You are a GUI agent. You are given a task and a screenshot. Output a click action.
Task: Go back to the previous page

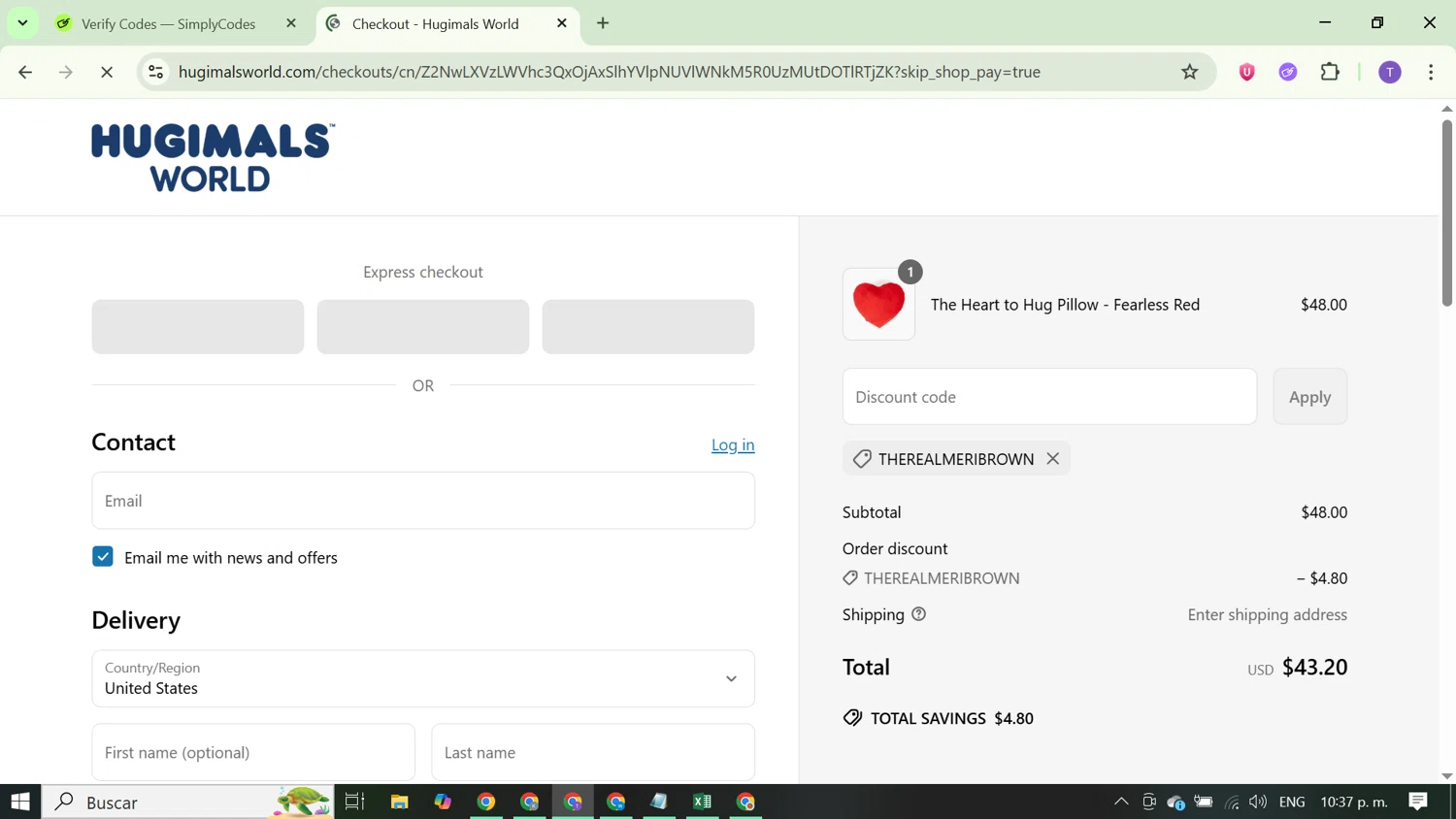[25, 72]
